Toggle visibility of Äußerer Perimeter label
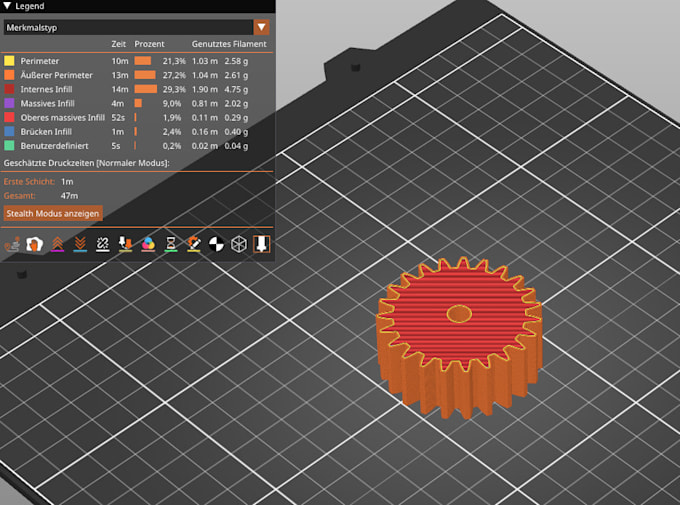 click(x=56, y=75)
